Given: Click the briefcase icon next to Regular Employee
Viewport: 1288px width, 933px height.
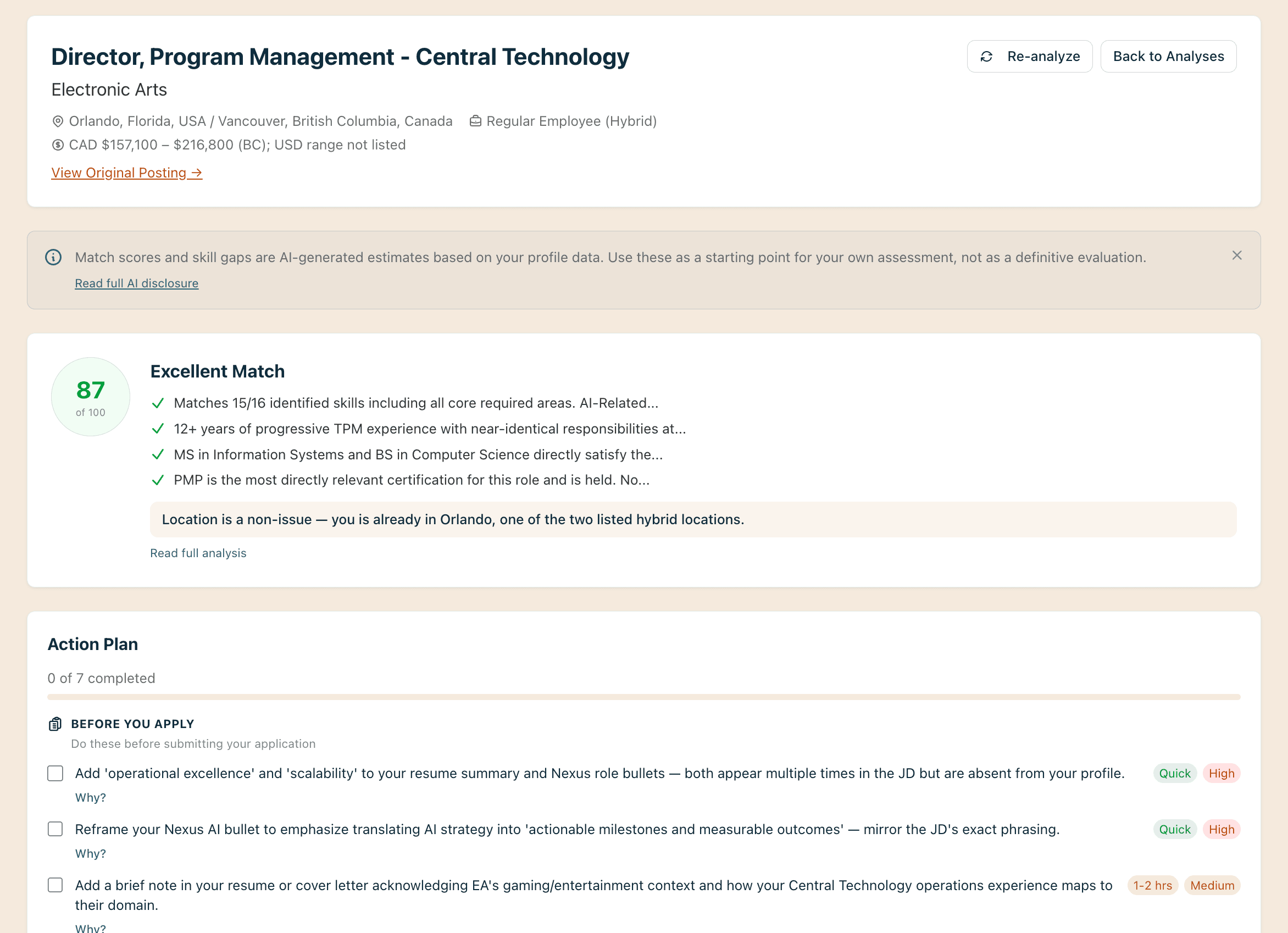Looking at the screenshot, I should click(x=475, y=120).
